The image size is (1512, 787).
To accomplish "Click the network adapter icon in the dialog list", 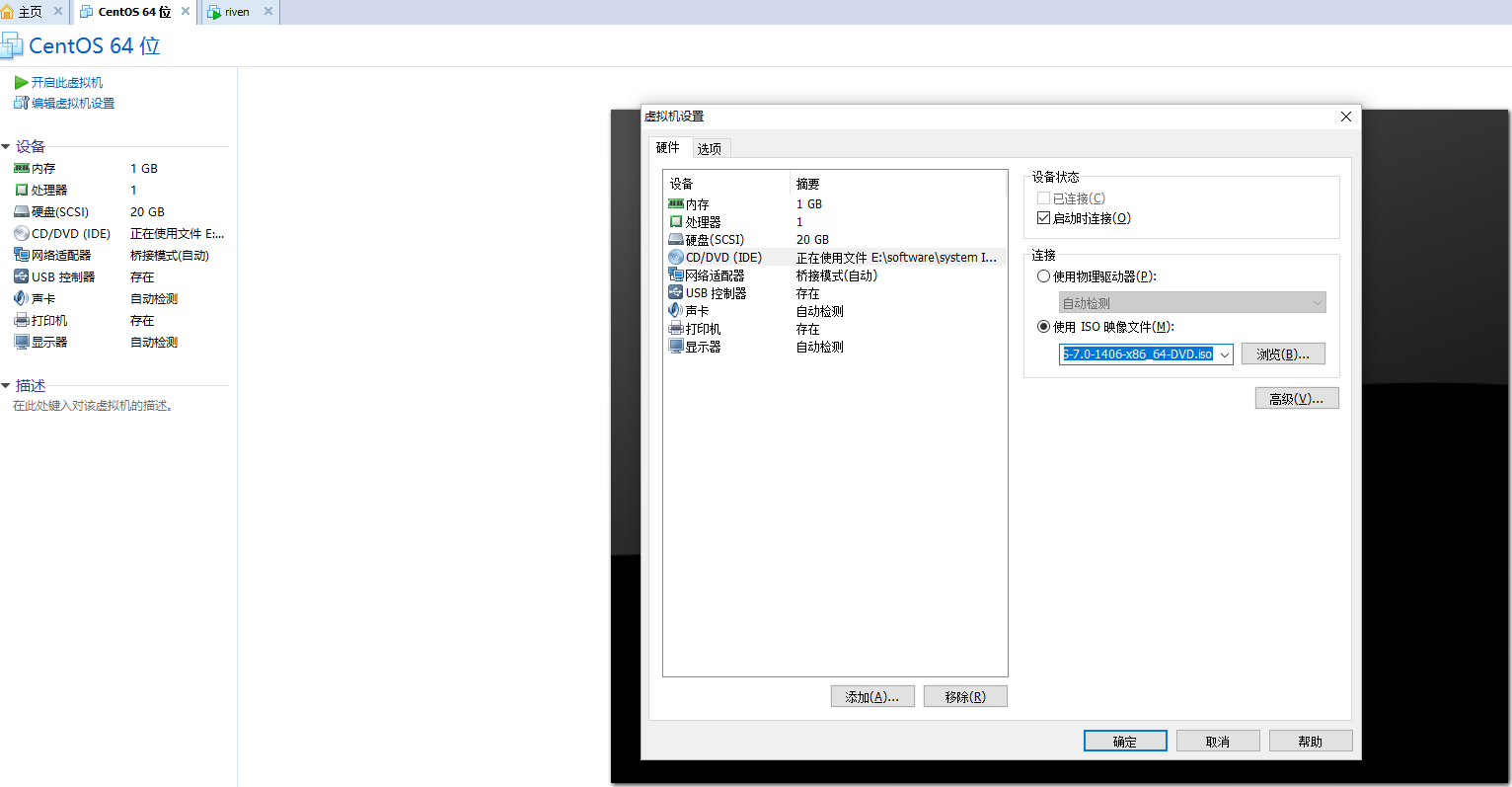I will click(x=676, y=275).
